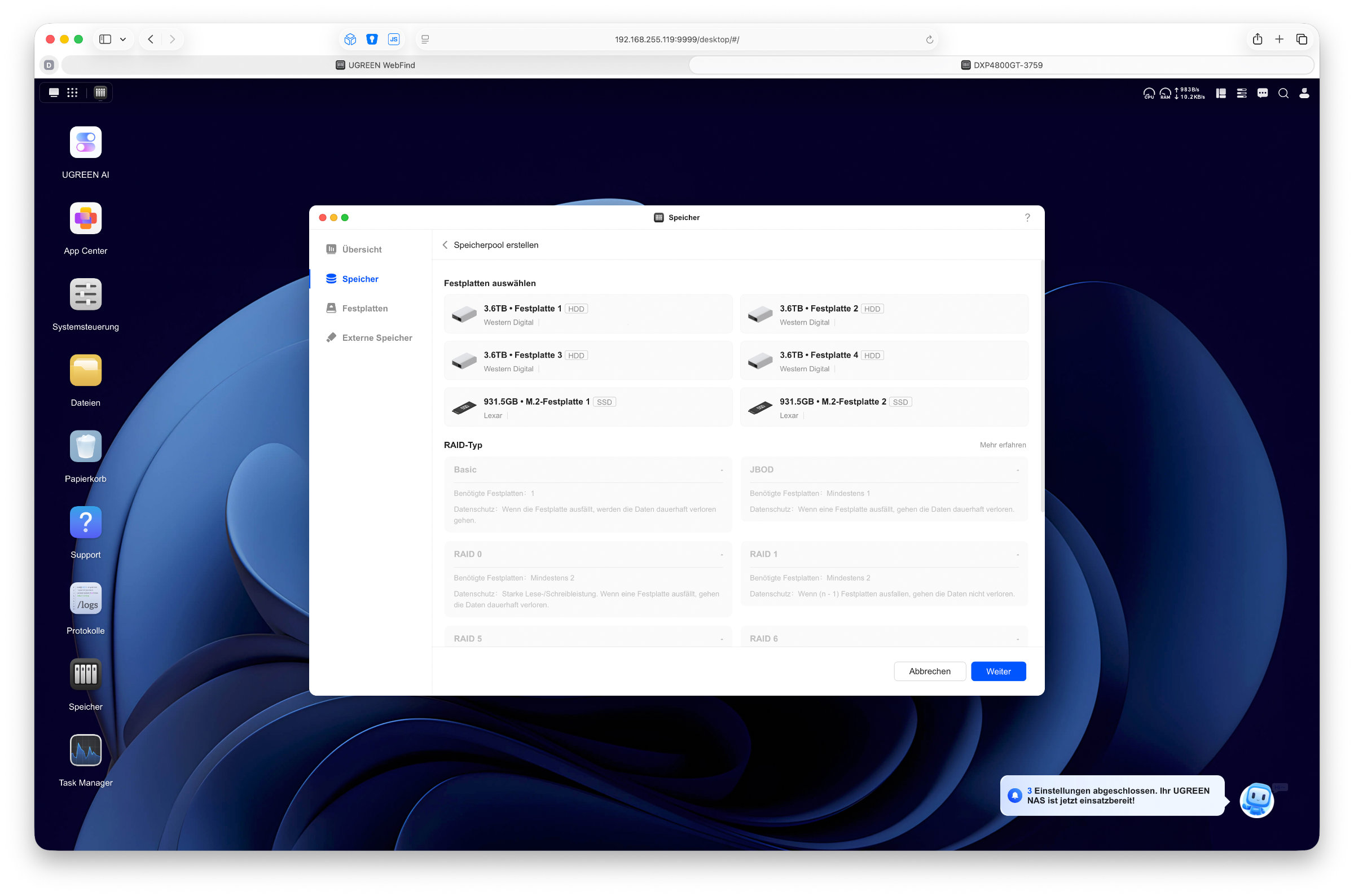Viewport: 1354px width, 896px height.
Task: Click Speicher dialog vertical scrollbar
Action: [1042, 387]
